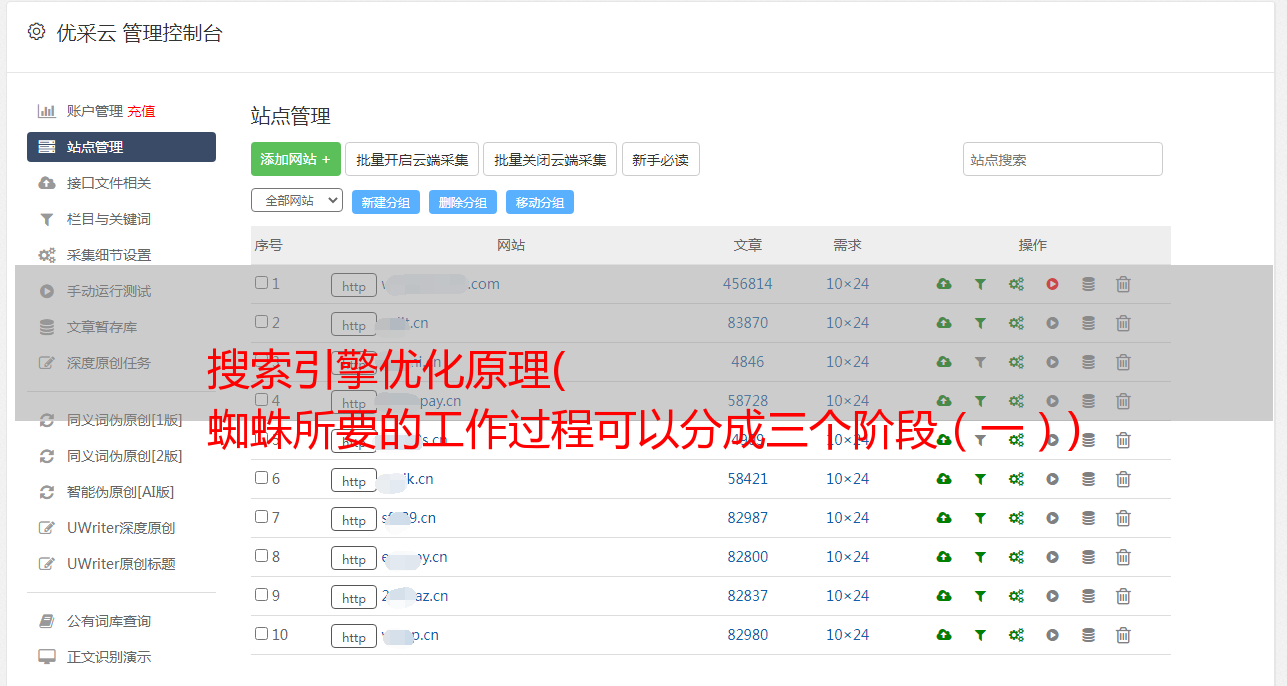
Task: Open 智能伪原创[AI版] sidebar item
Action: point(121,492)
